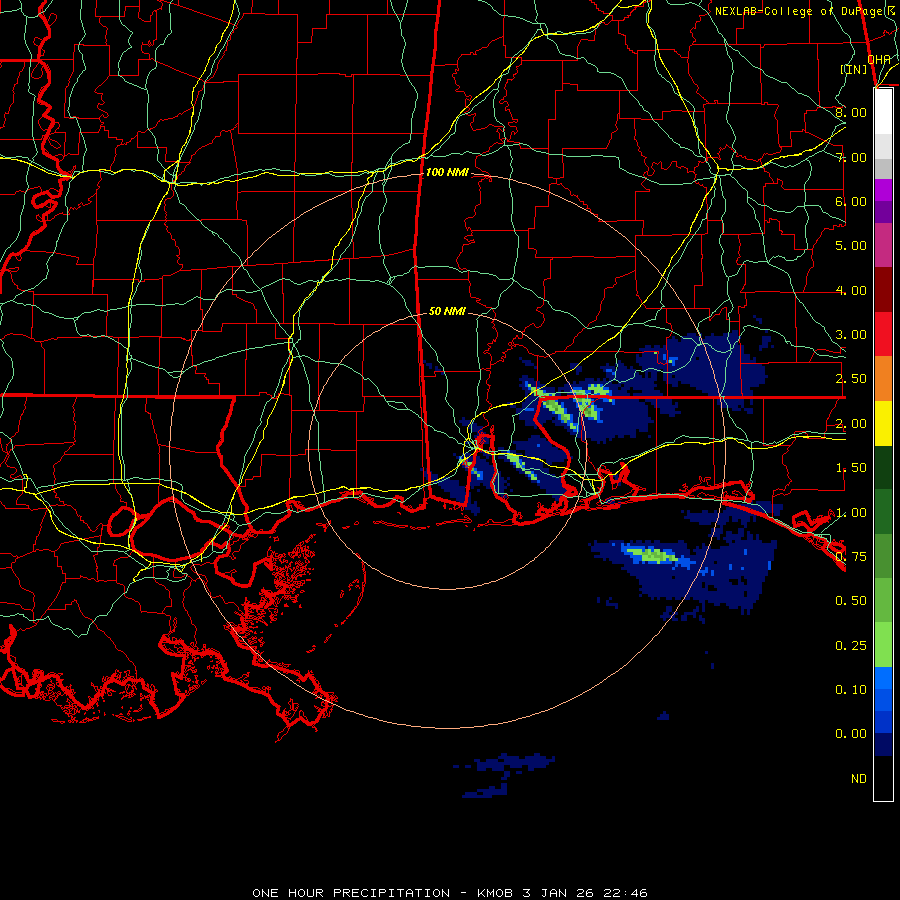Click the 5.00 legend label
The height and width of the screenshot is (900, 900).
[851, 246]
